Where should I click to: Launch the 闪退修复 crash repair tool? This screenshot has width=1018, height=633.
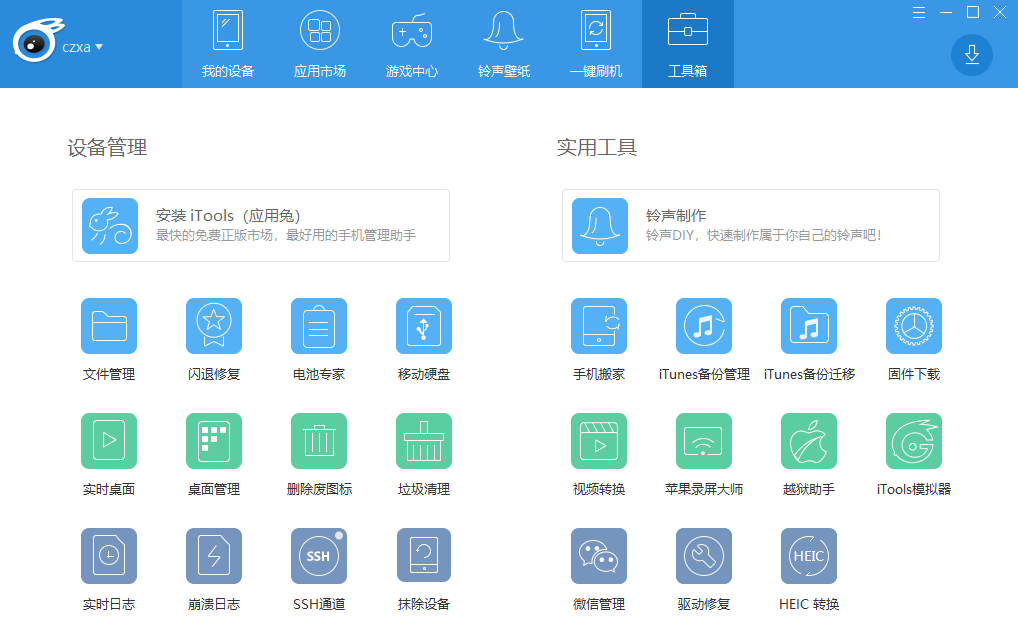click(214, 326)
